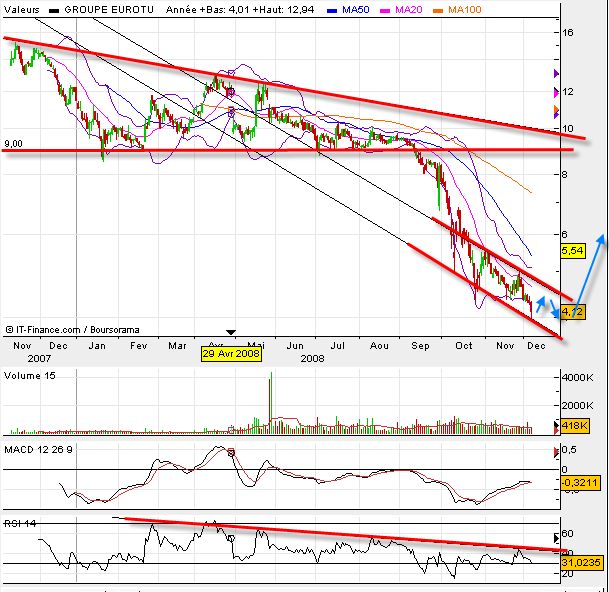Click the red triangle marker beside MACD scale
This screenshot has height=592, width=609.
[x=556, y=453]
